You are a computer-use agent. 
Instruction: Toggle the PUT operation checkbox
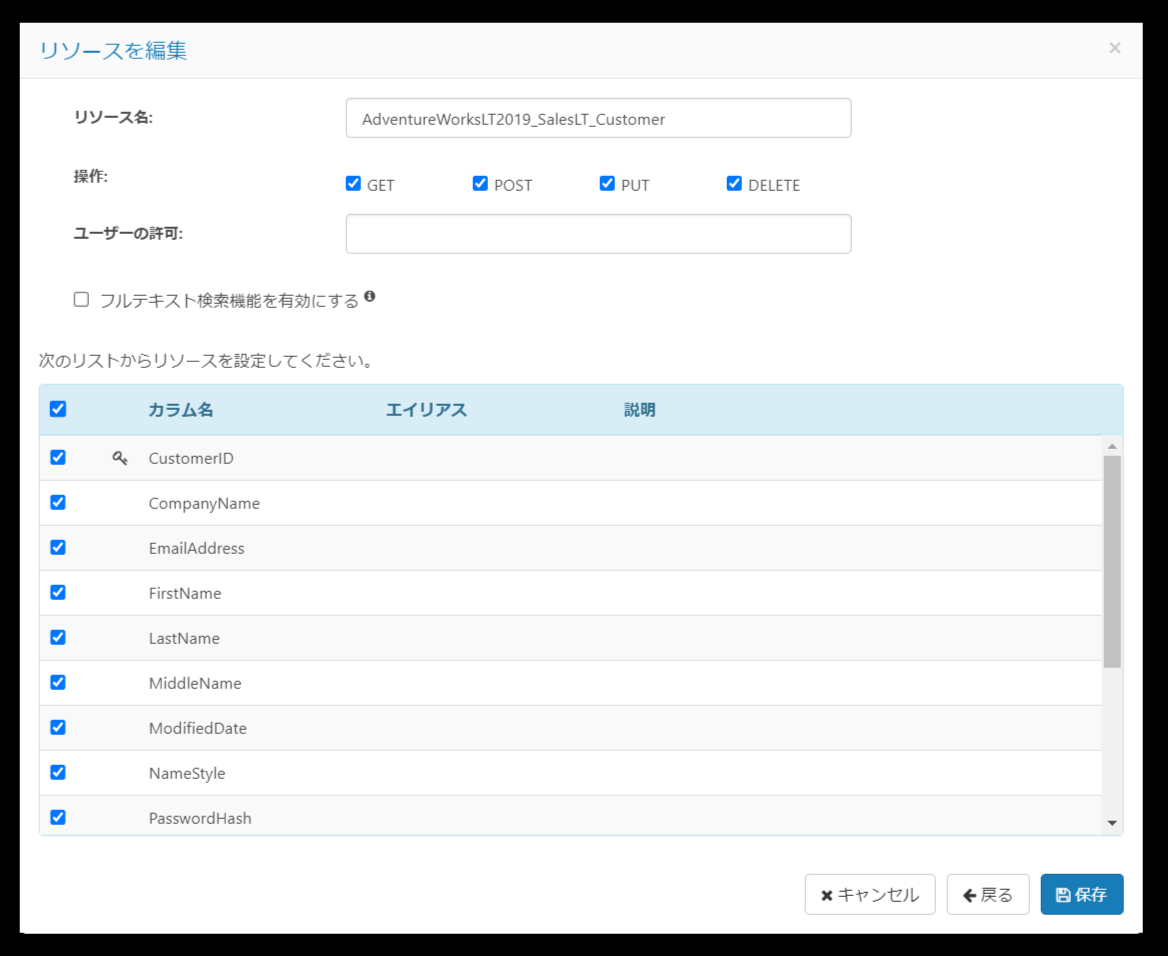tap(607, 183)
